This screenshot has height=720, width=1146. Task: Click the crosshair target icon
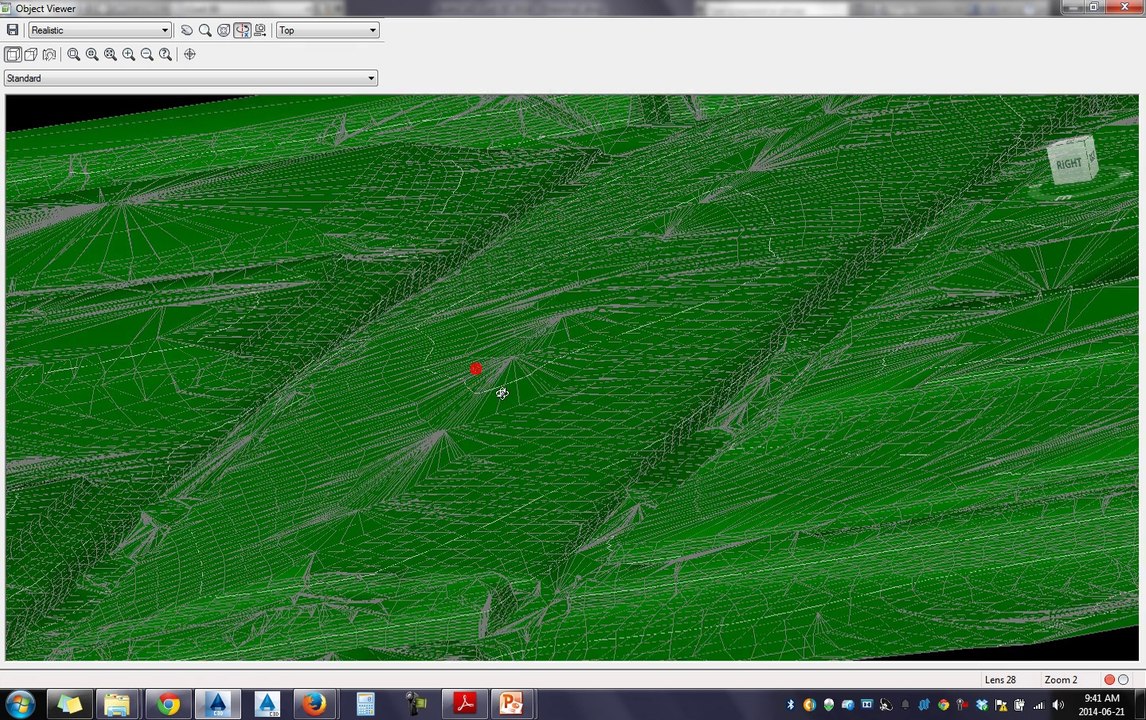(x=190, y=54)
